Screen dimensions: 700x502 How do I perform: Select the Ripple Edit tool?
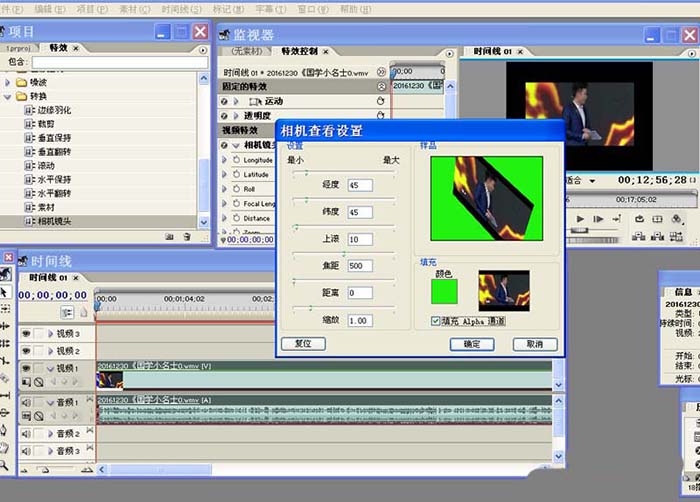click(4, 326)
